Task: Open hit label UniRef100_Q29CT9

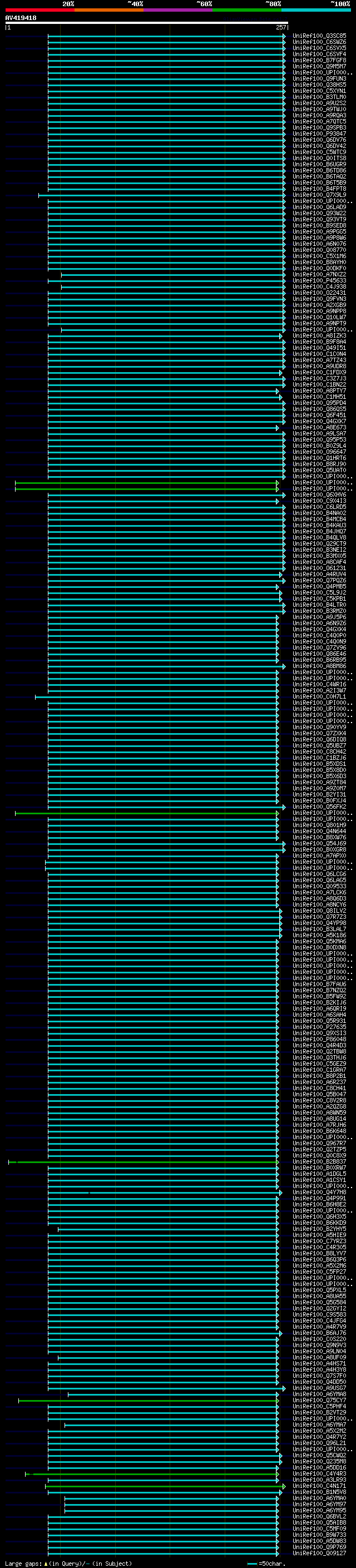Action: click(x=319, y=544)
